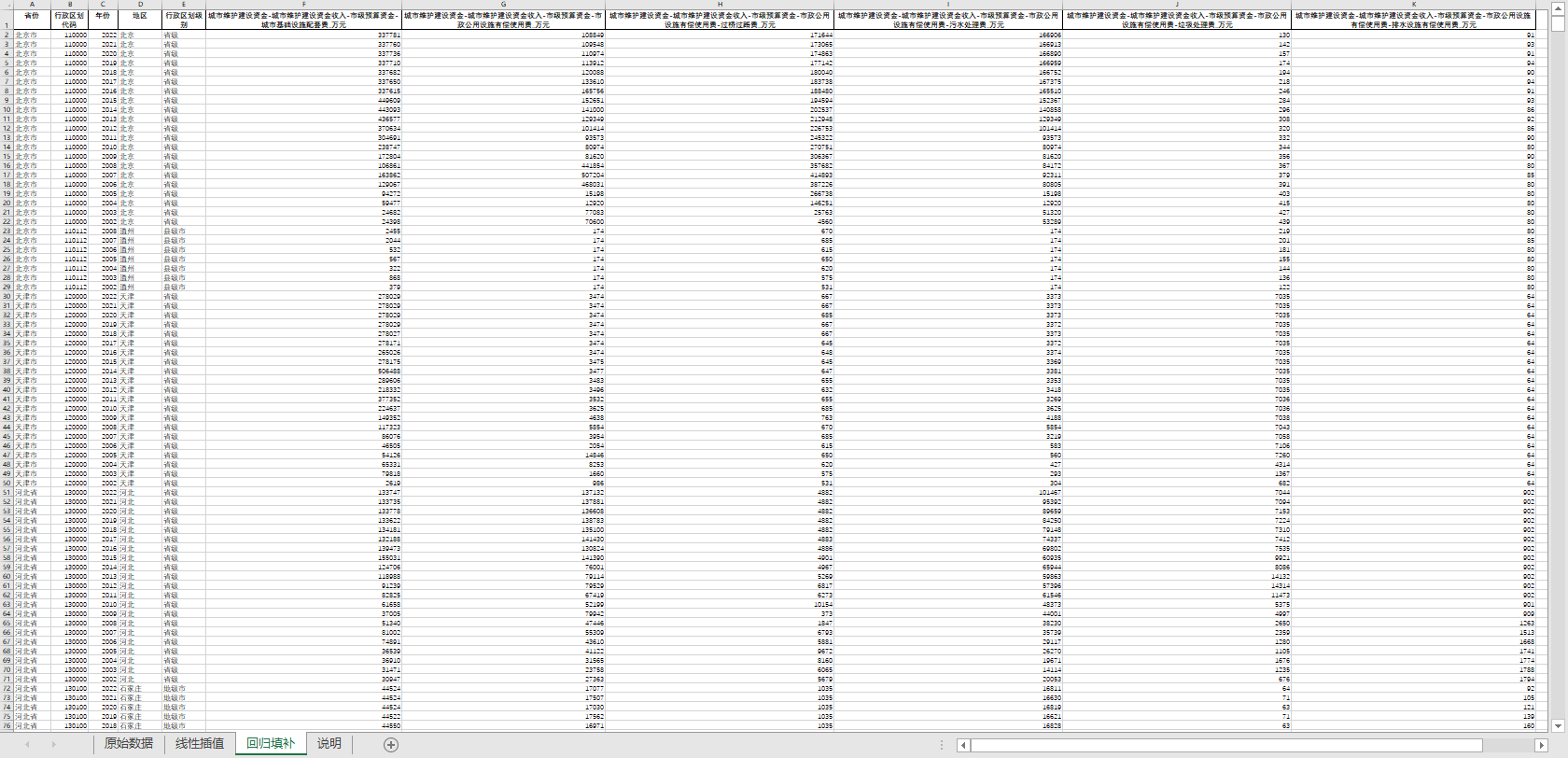Select column C header
This screenshot has width=1568, height=758.
103,5
